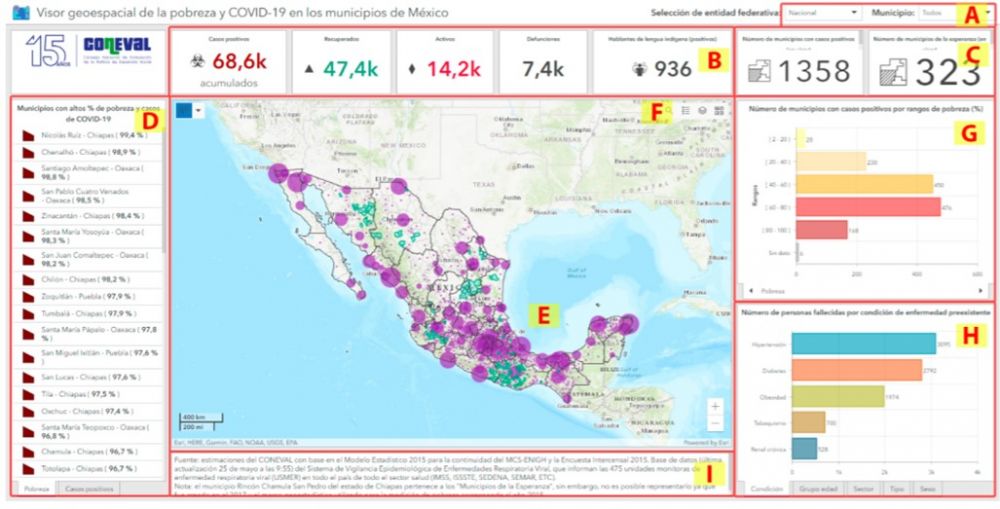Zoom out with the map minus button
The height and width of the screenshot is (509, 1000).
coord(715,423)
